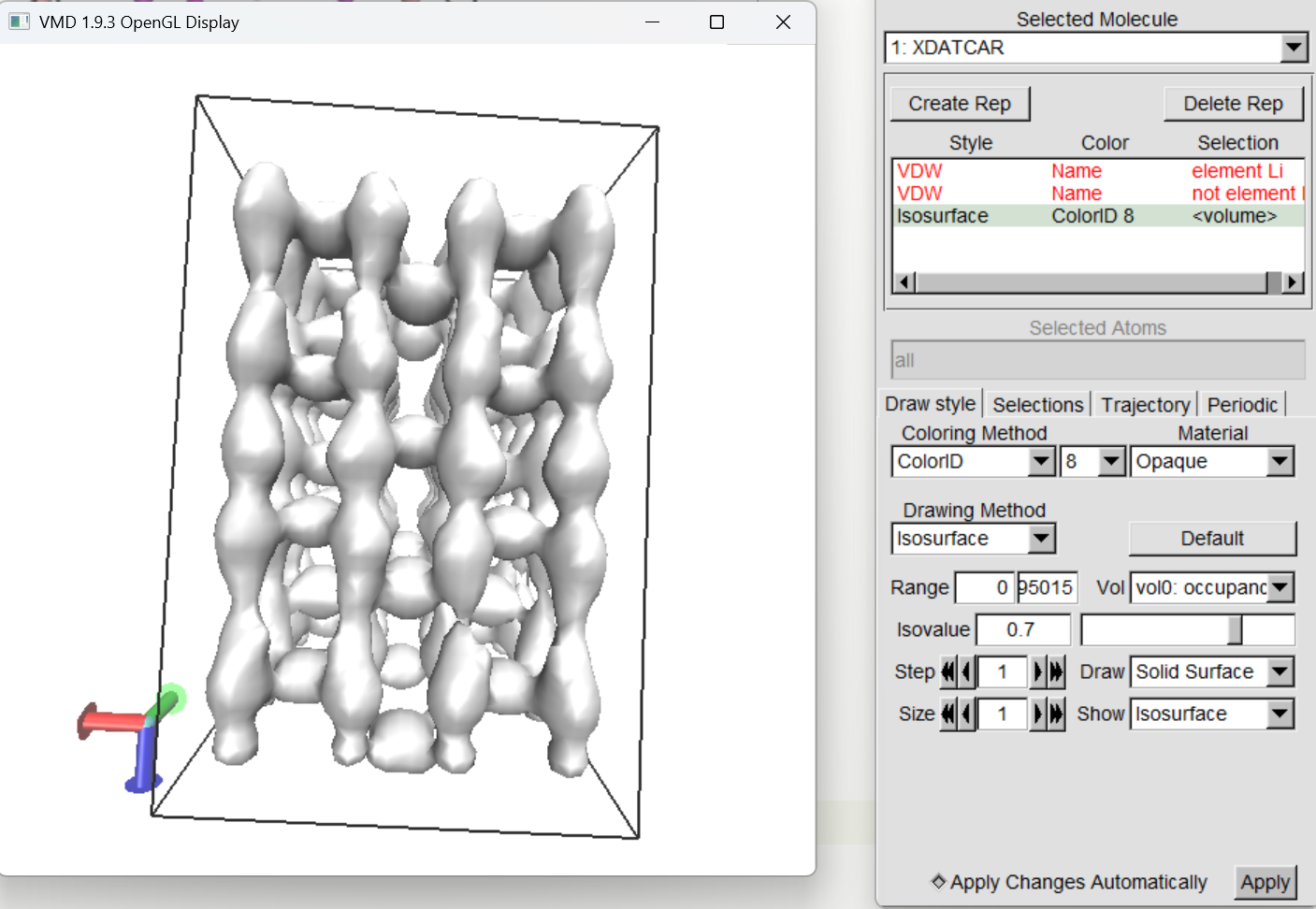This screenshot has height=909, width=1316.
Task: Click the representation list's right scroll arrow
Action: click(x=1293, y=281)
